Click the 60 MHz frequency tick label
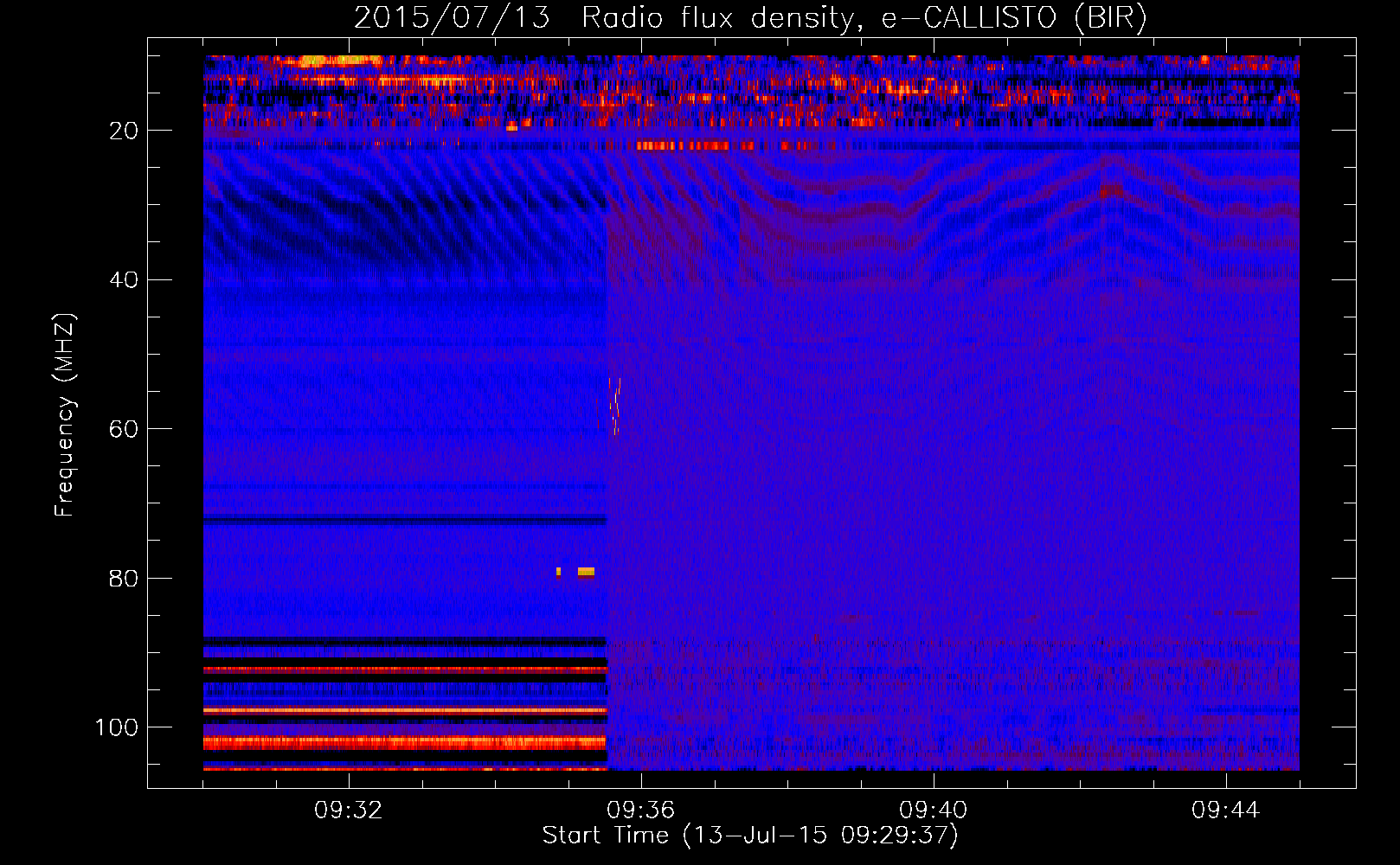The width and height of the screenshot is (1400, 865). (x=124, y=429)
